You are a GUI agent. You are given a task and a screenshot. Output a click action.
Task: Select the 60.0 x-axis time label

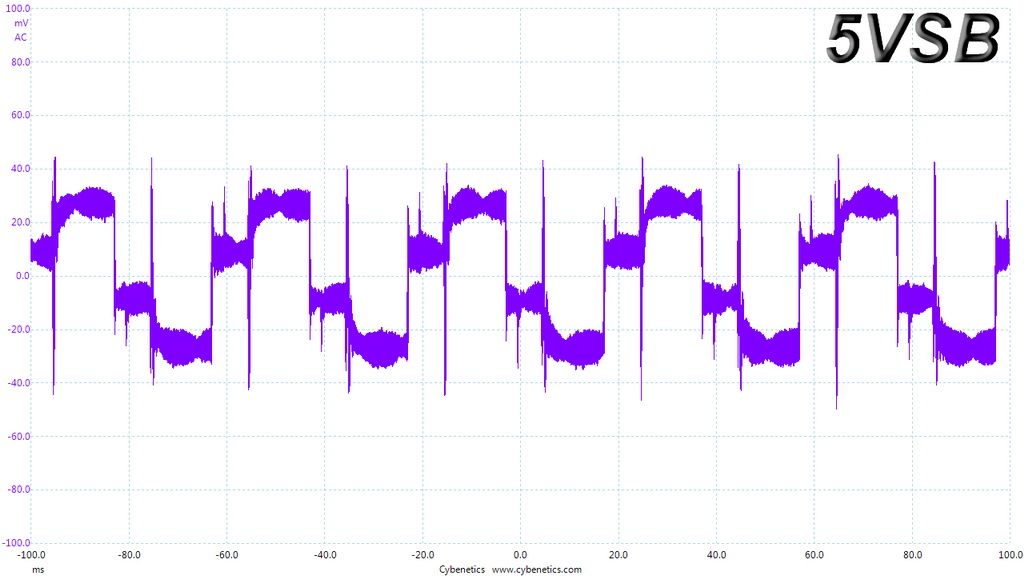[814, 555]
